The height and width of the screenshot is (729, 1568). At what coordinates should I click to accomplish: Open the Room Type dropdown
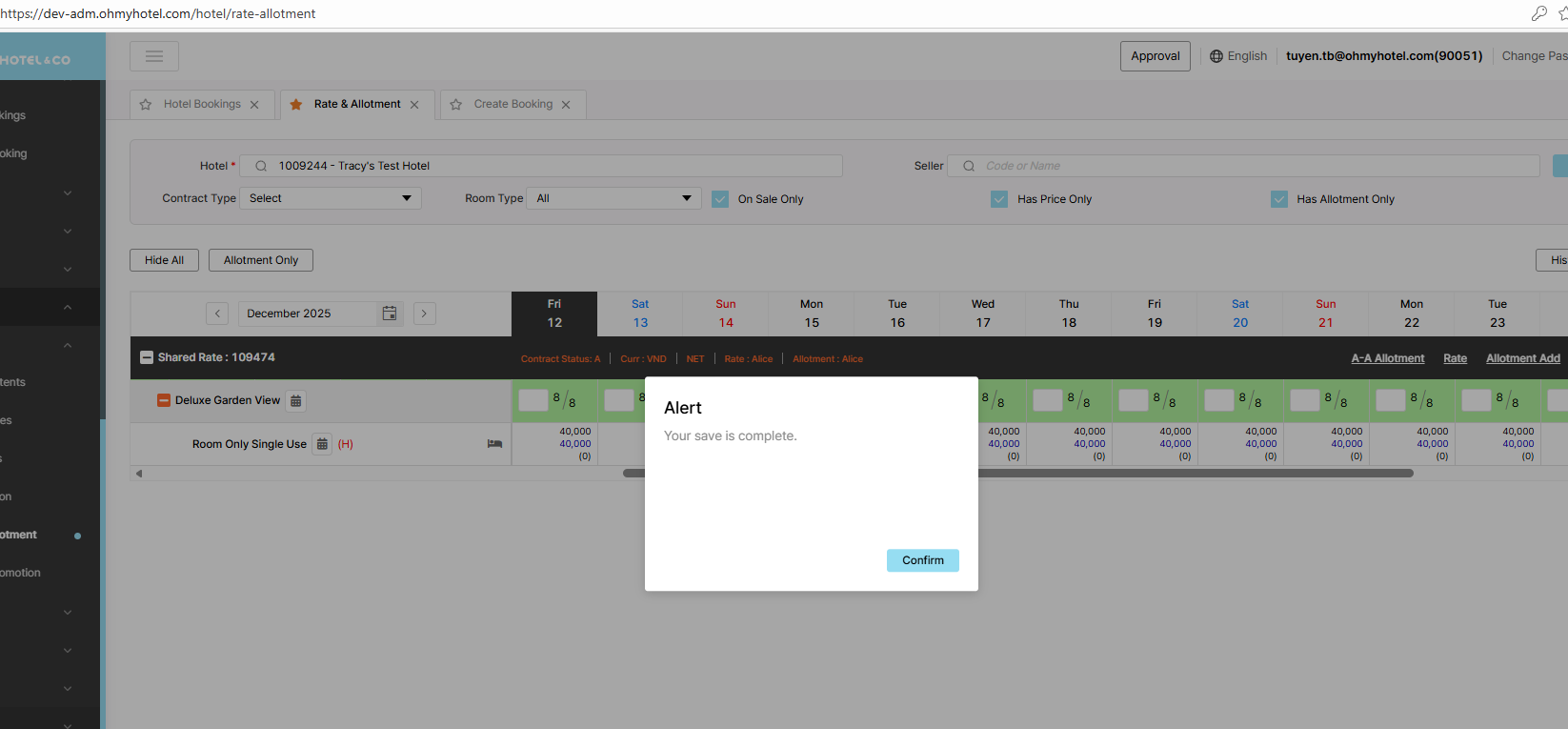tap(613, 198)
